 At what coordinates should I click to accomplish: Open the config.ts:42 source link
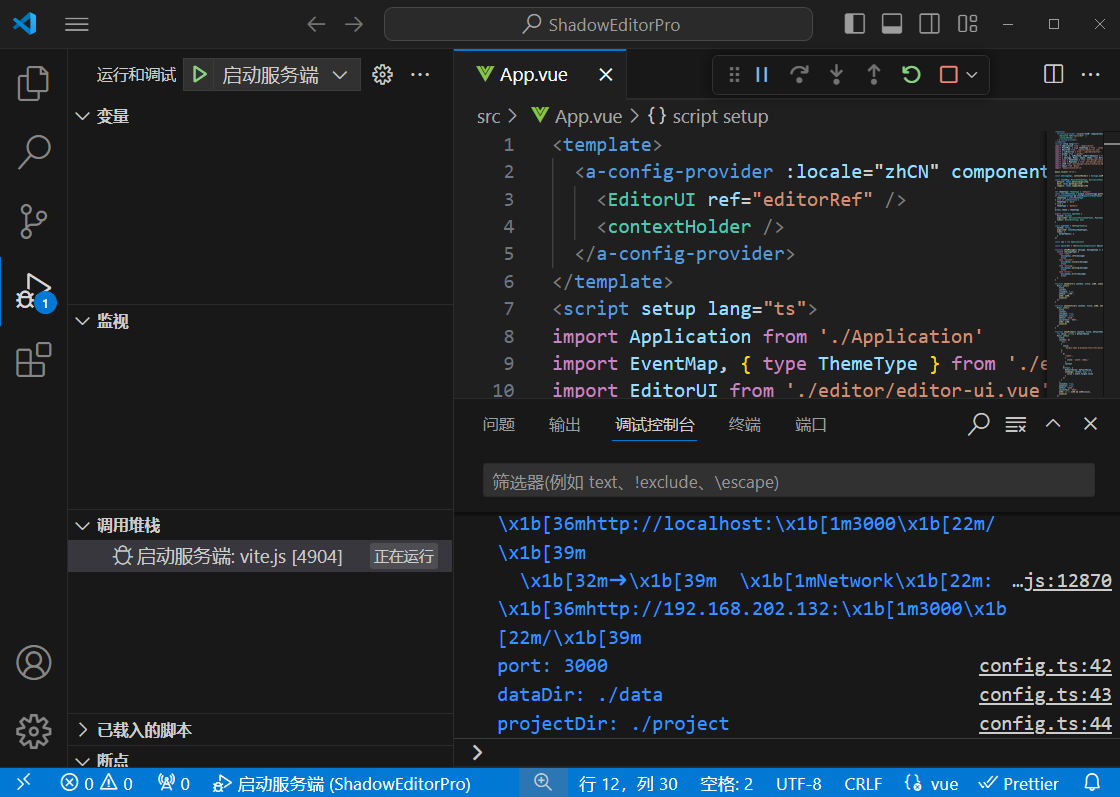1045,666
